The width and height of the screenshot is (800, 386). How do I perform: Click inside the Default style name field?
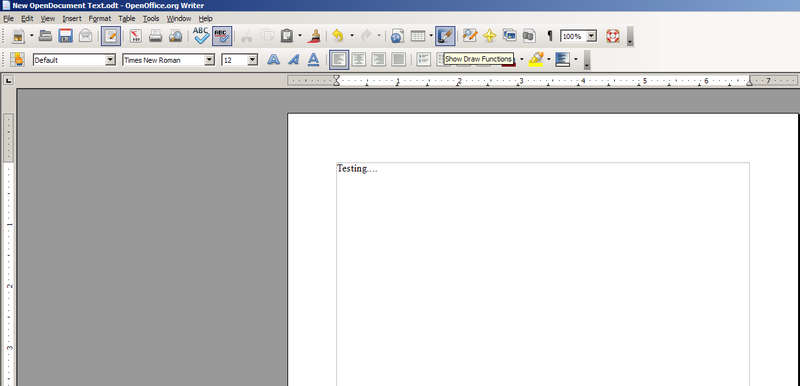point(69,60)
